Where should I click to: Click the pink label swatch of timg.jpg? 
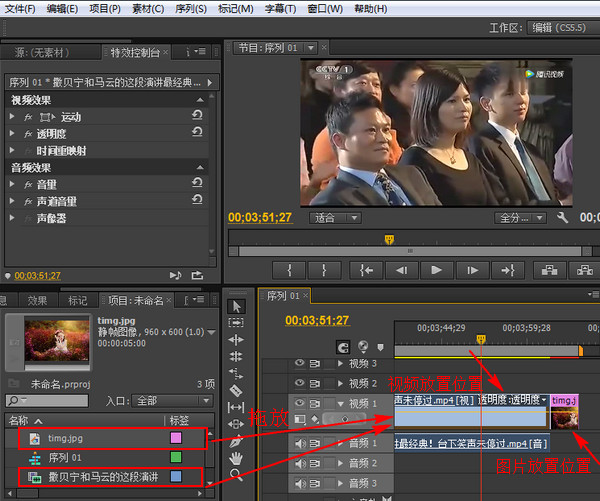click(x=176, y=438)
